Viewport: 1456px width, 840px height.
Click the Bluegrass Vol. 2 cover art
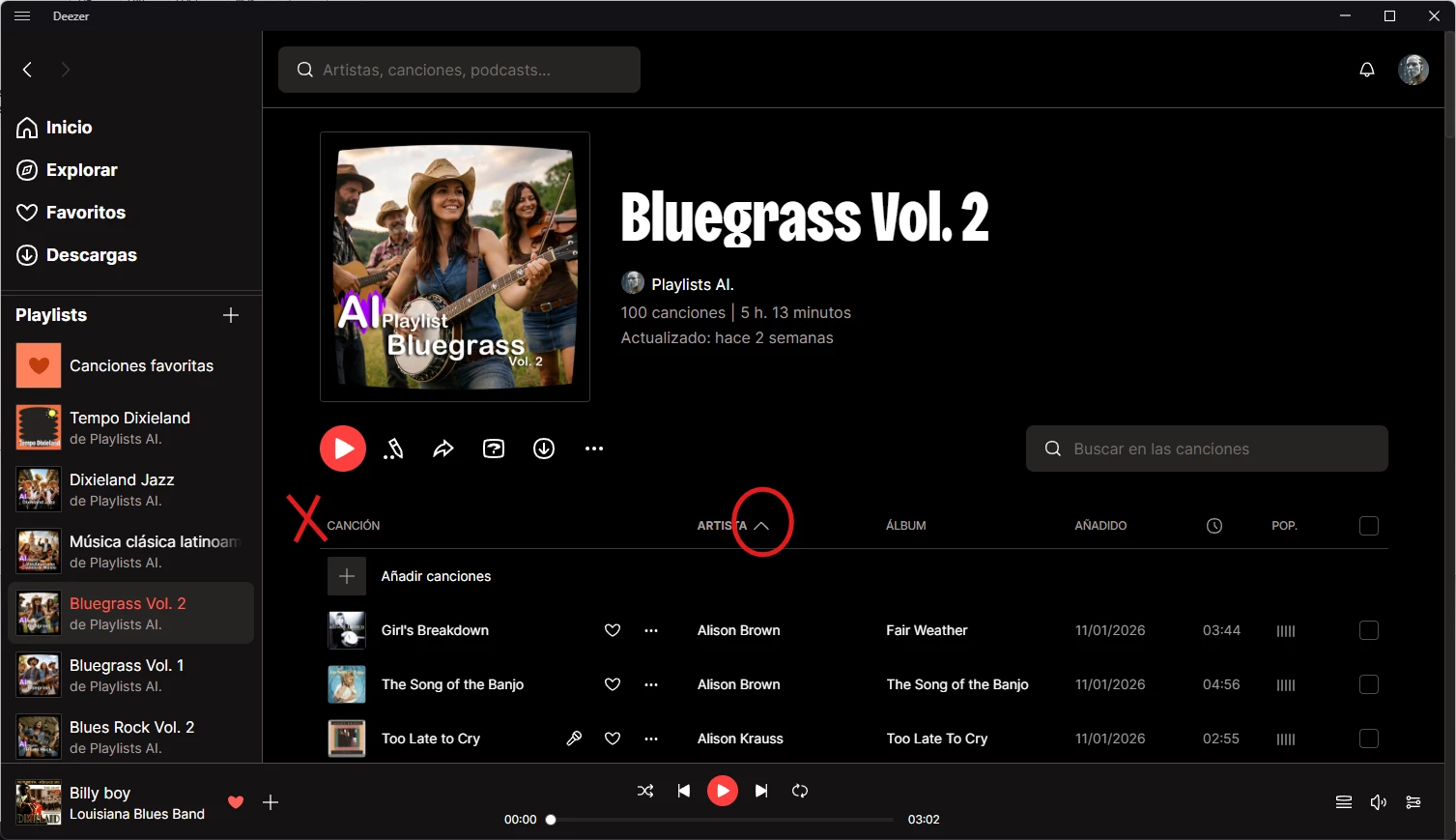(x=455, y=267)
